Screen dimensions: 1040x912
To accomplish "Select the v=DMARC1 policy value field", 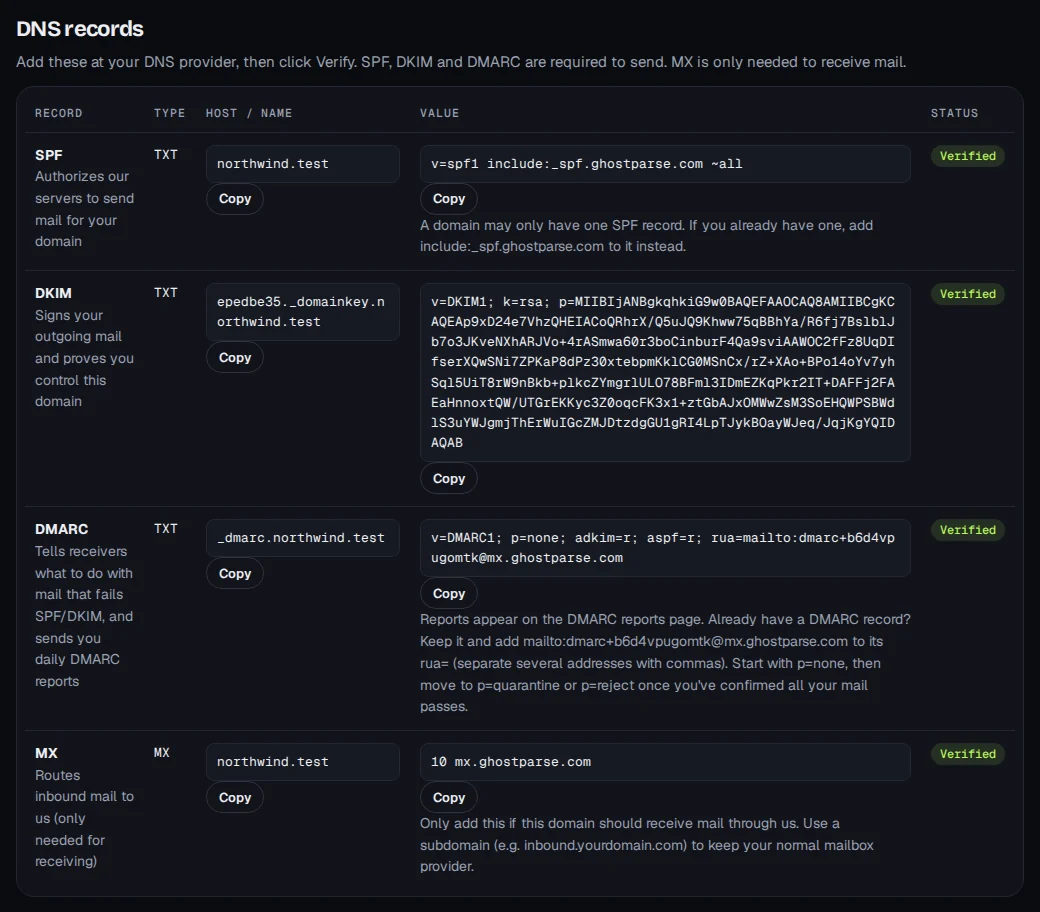I will (665, 548).
